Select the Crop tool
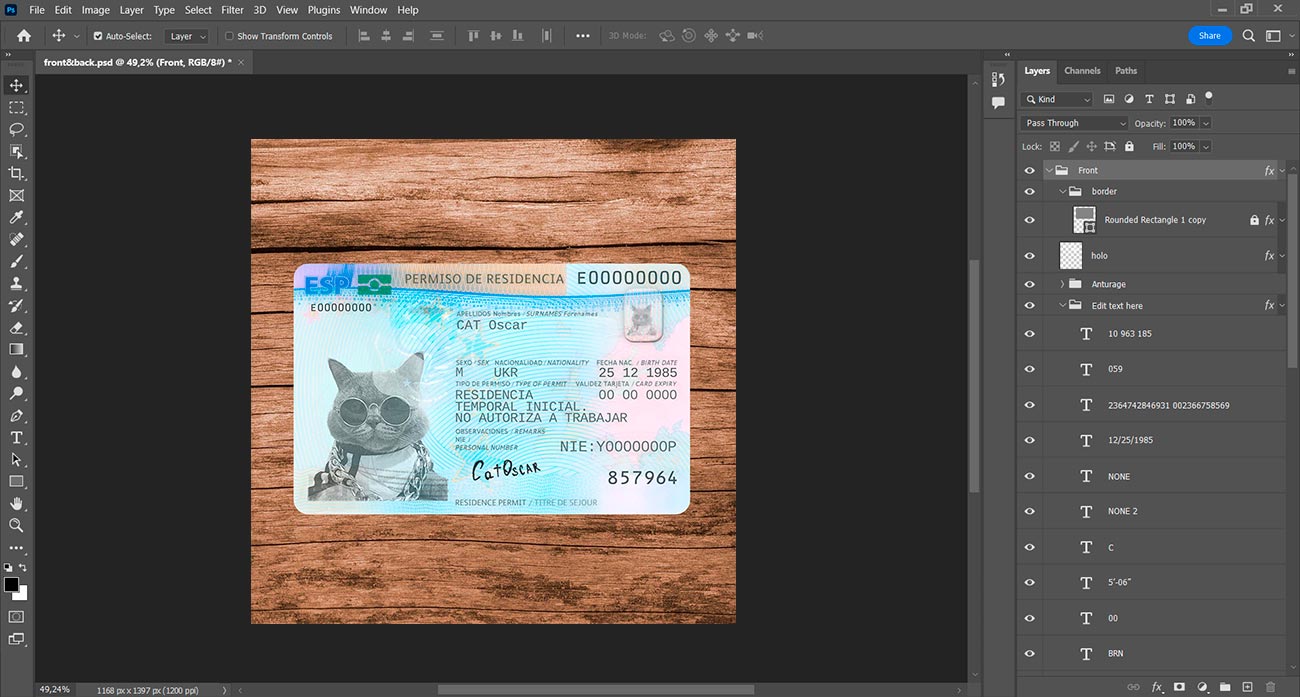Screen dimensions: 1300x697 coord(16,173)
